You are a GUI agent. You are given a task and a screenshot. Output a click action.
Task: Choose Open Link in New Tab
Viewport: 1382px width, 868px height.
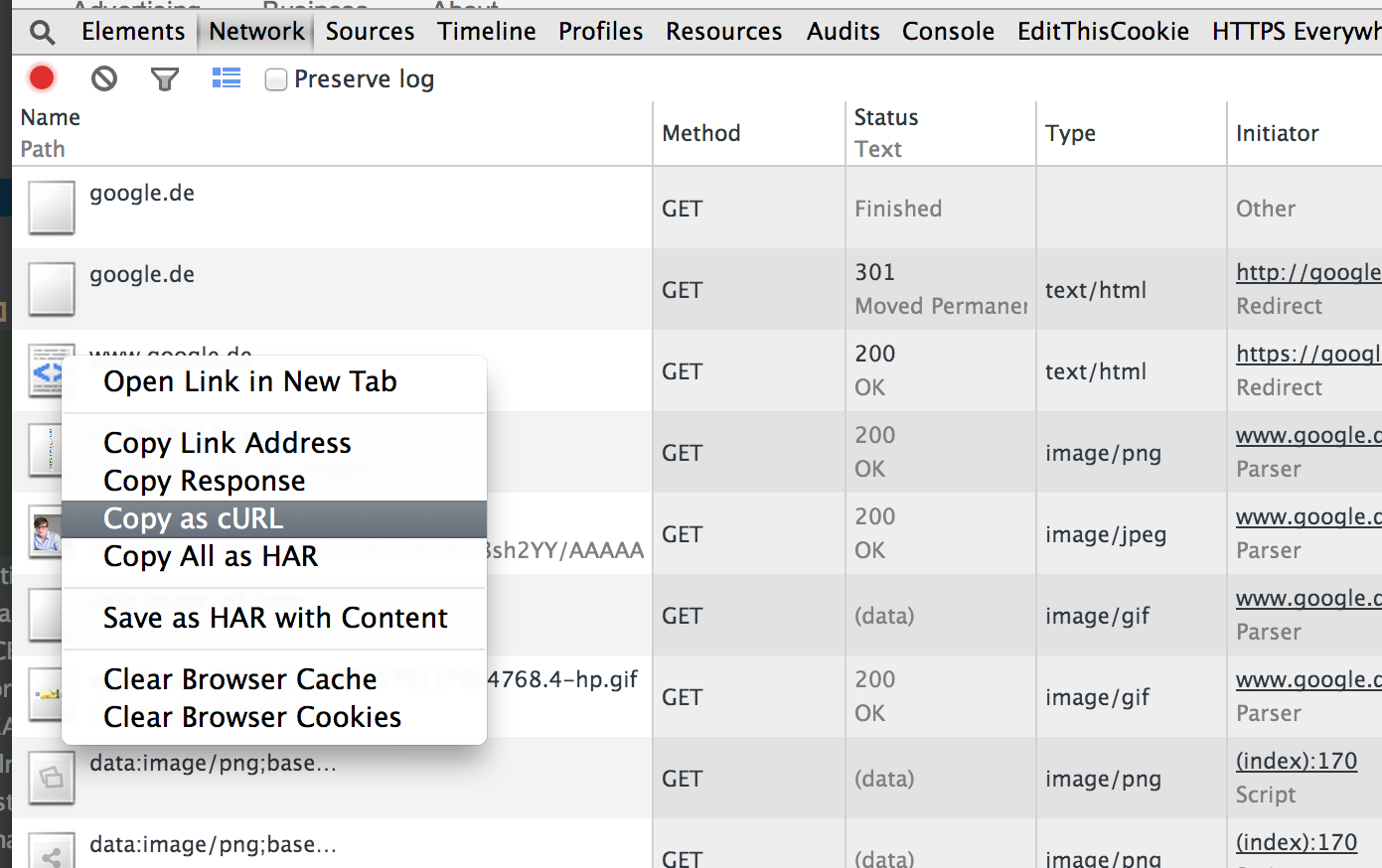(x=274, y=381)
